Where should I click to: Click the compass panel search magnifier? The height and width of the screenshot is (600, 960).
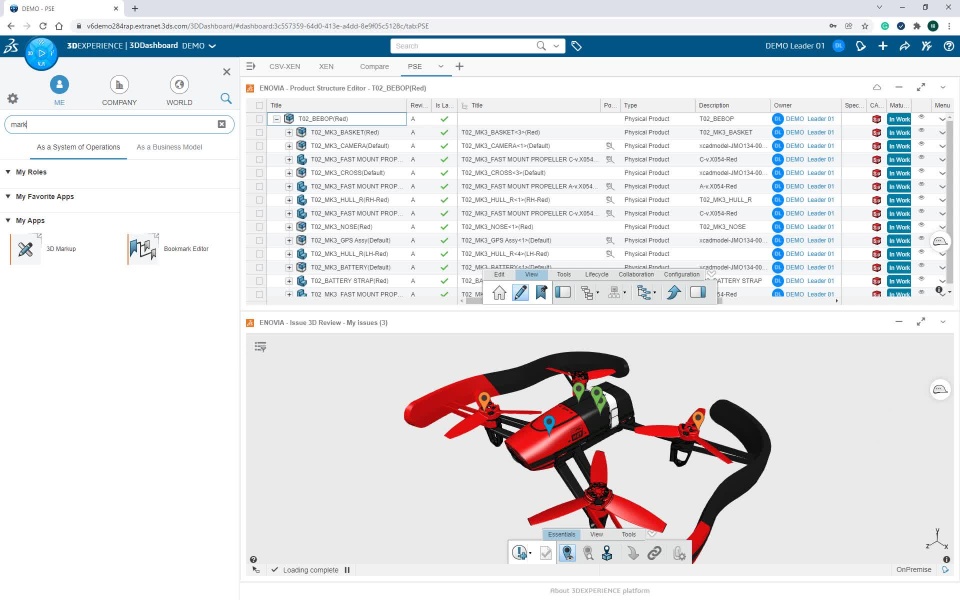tap(226, 99)
